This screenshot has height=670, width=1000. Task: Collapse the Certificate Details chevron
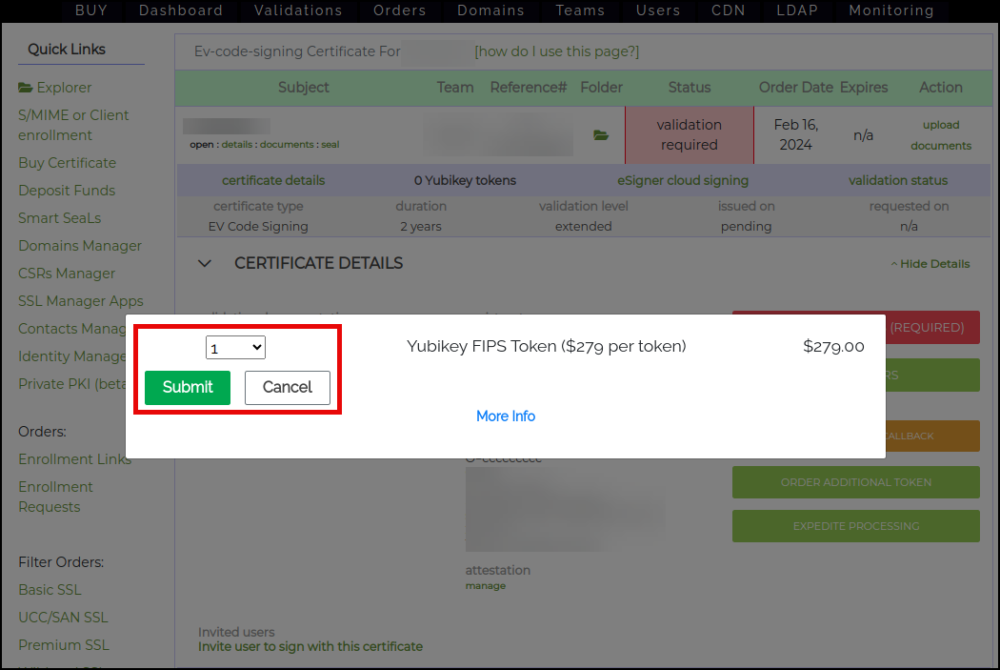pos(205,263)
